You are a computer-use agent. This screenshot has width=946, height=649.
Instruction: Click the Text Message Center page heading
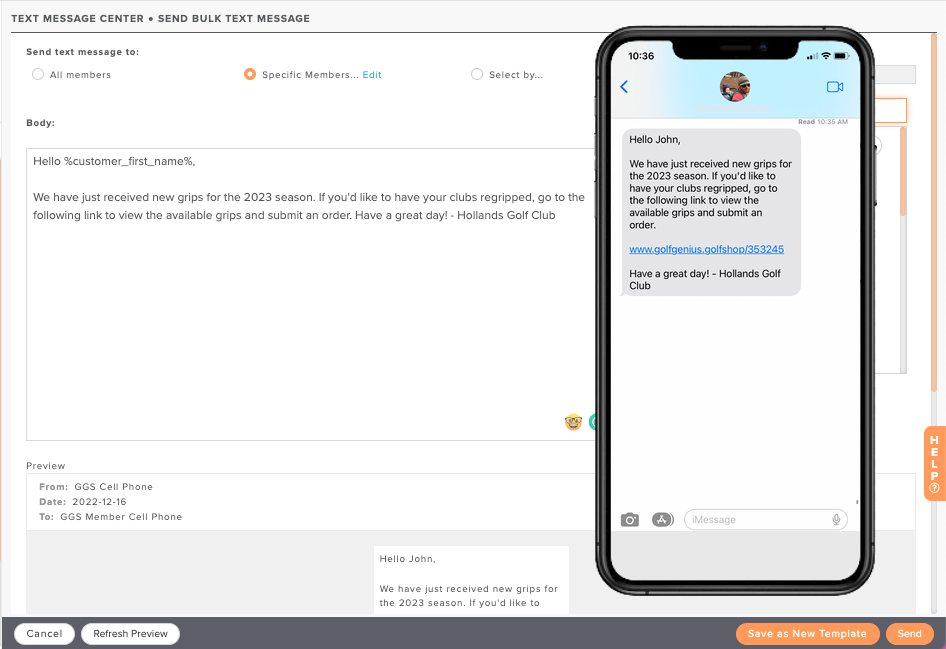(160, 19)
